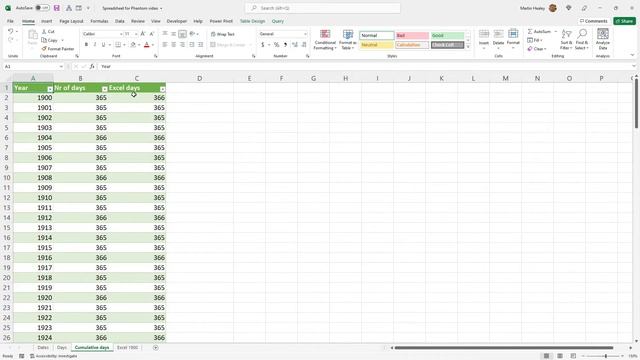Toggle Bold formatting
Screen dimensions: 640x360
click(86, 44)
